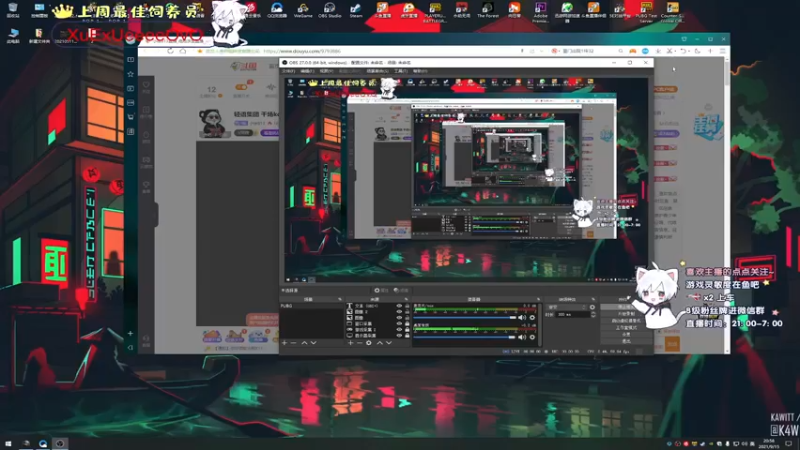Click browser home icon
The width and height of the screenshot is (800, 450).
coord(183,51)
